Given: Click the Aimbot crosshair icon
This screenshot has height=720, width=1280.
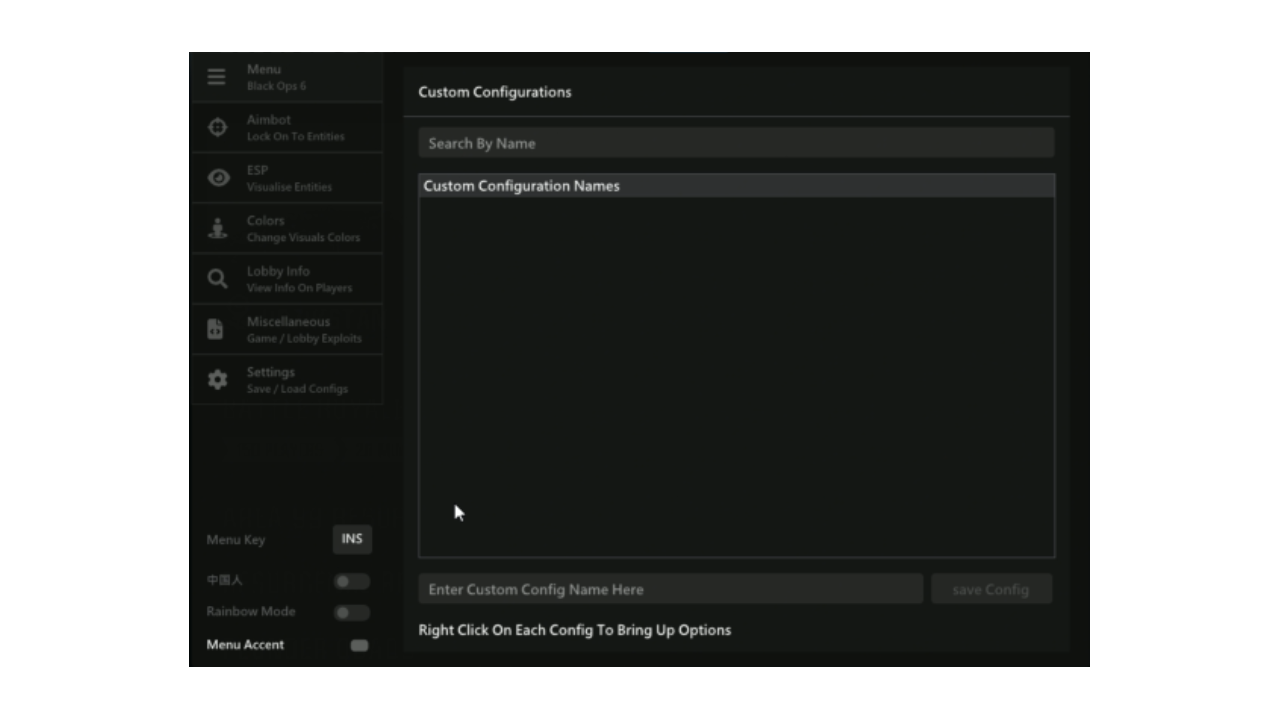Looking at the screenshot, I should coord(217,127).
